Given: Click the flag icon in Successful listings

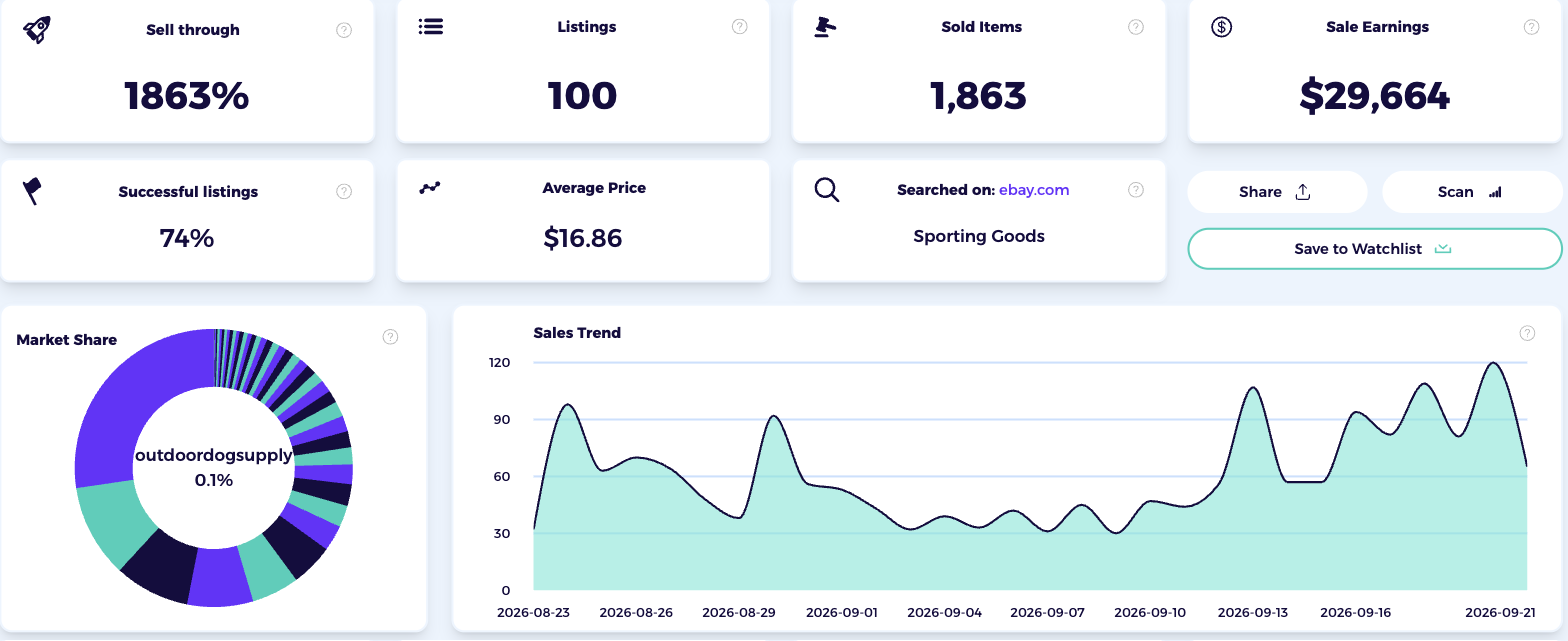Looking at the screenshot, I should [x=32, y=190].
